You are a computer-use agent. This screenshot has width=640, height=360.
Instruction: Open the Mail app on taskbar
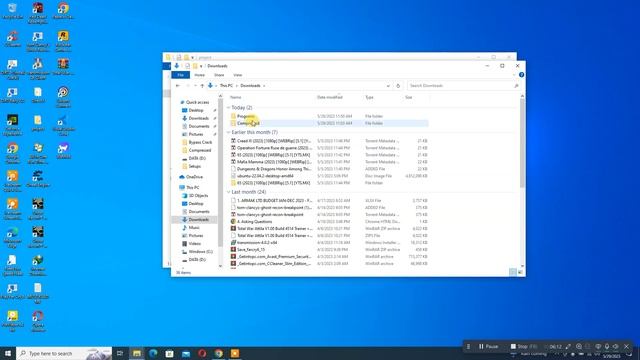[186, 353]
